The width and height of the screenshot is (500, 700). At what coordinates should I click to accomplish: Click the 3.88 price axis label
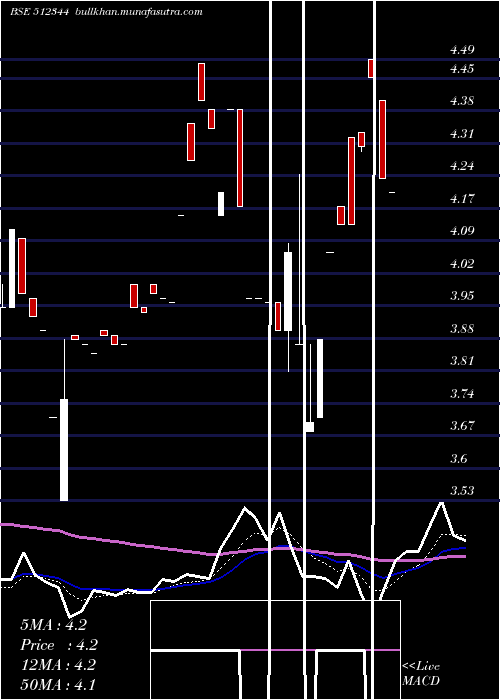(462, 329)
